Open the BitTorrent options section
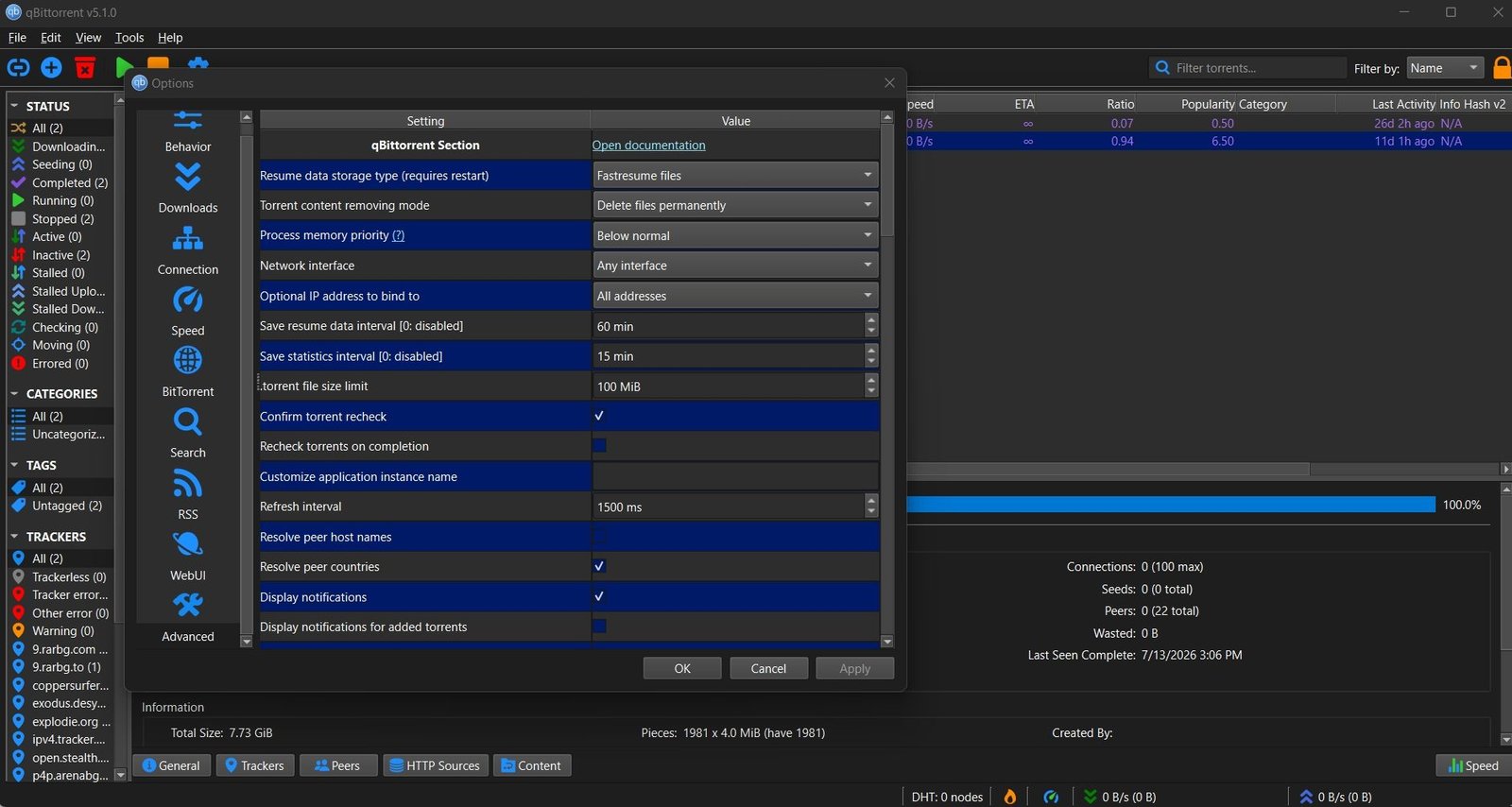The height and width of the screenshot is (807, 1512). [188, 372]
